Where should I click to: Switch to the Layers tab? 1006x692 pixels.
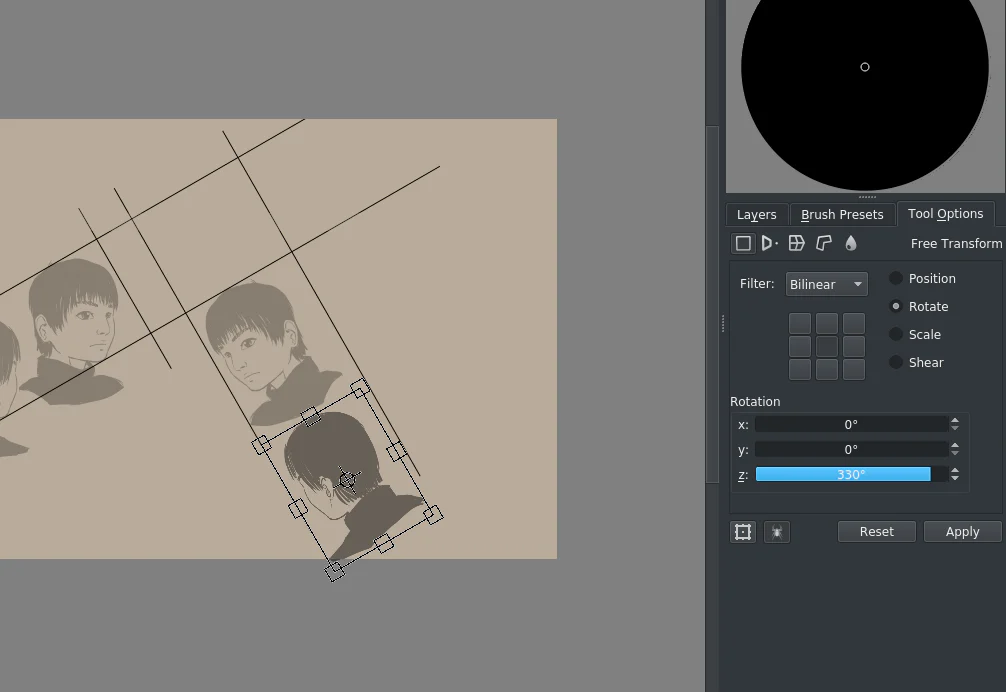coord(756,214)
